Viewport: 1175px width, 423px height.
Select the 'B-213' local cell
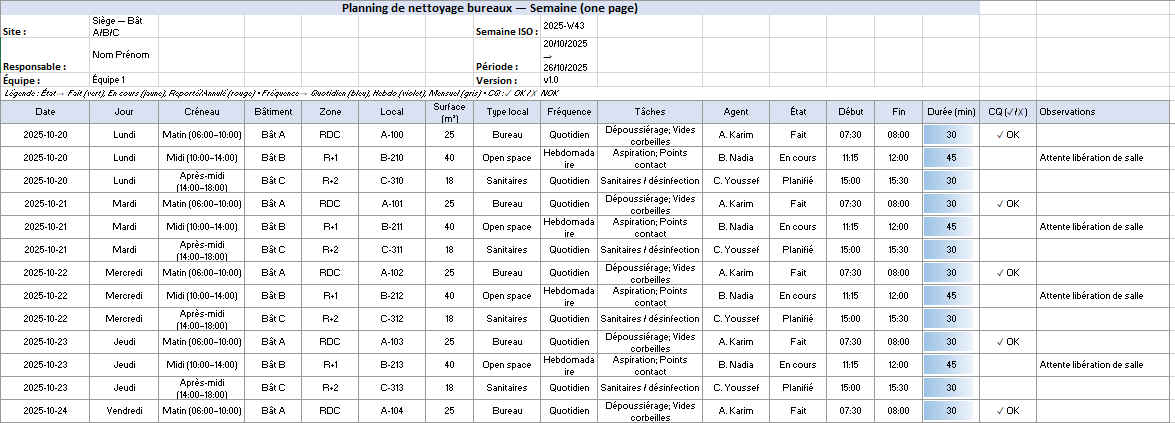click(392, 365)
